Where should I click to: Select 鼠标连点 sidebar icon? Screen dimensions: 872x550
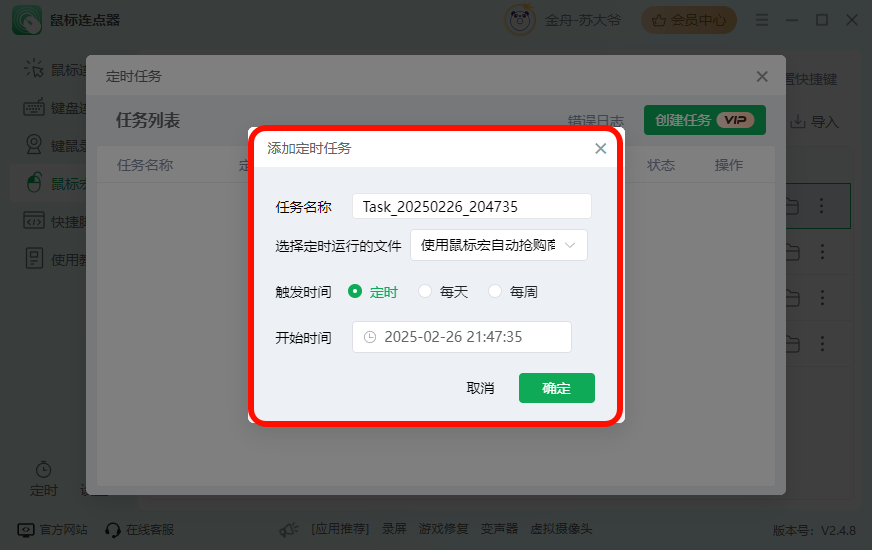click(x=34, y=69)
